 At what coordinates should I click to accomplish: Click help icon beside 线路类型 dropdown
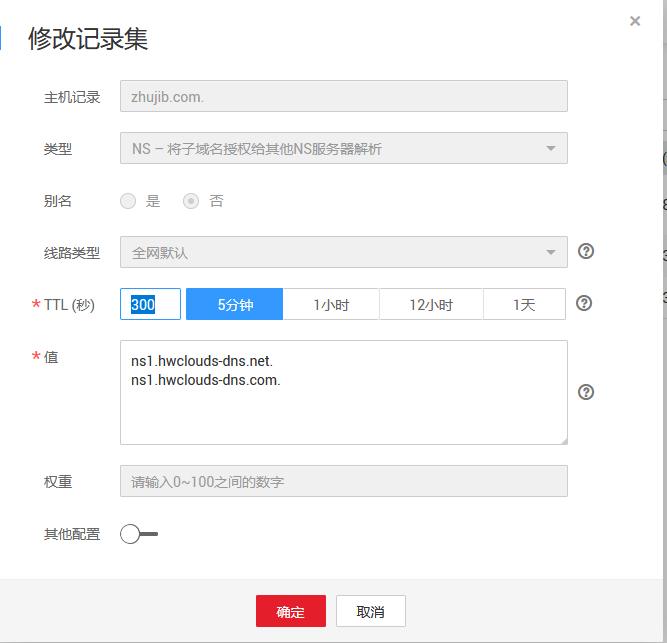click(x=587, y=251)
